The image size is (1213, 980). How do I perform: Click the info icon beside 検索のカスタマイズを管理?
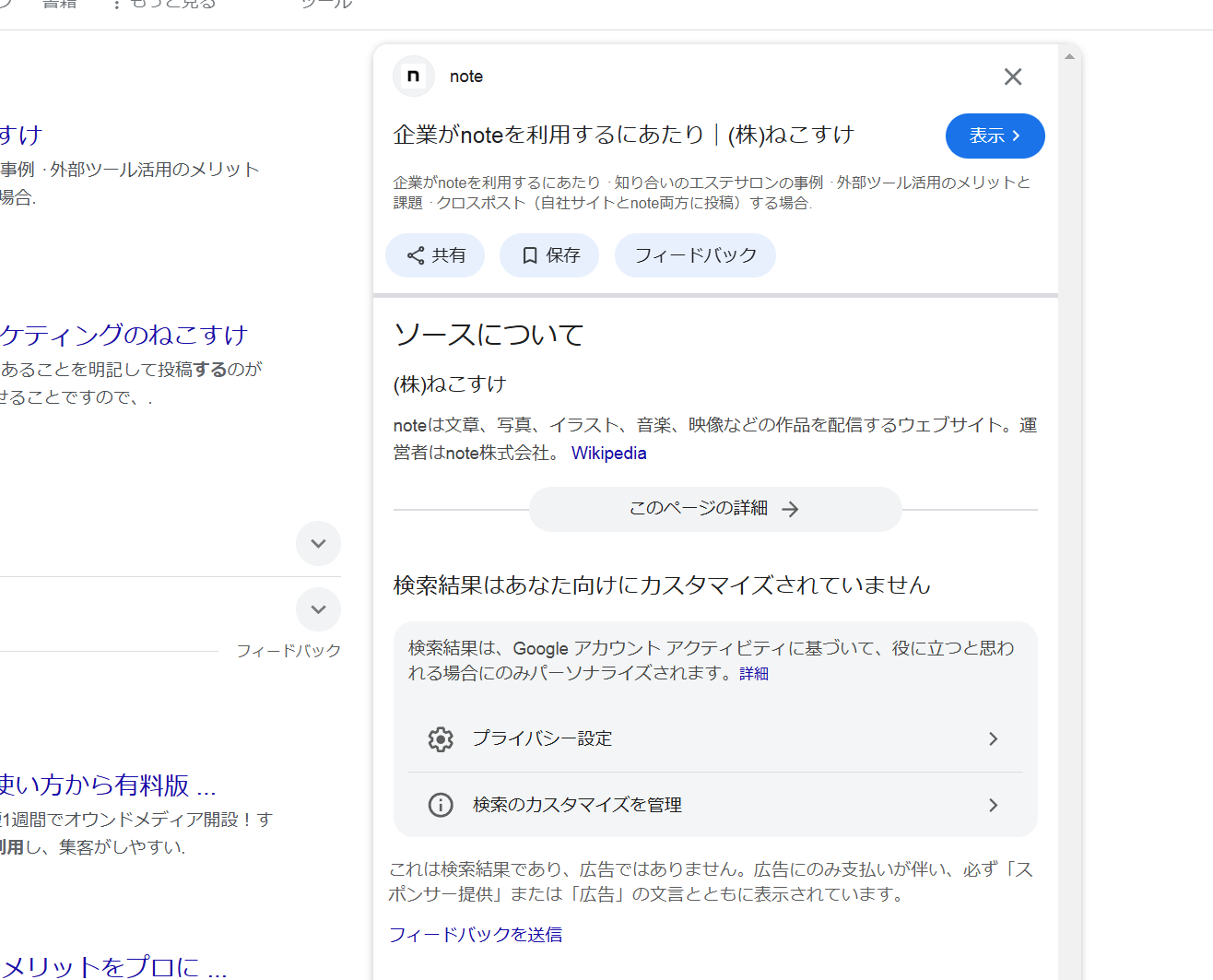(x=441, y=805)
